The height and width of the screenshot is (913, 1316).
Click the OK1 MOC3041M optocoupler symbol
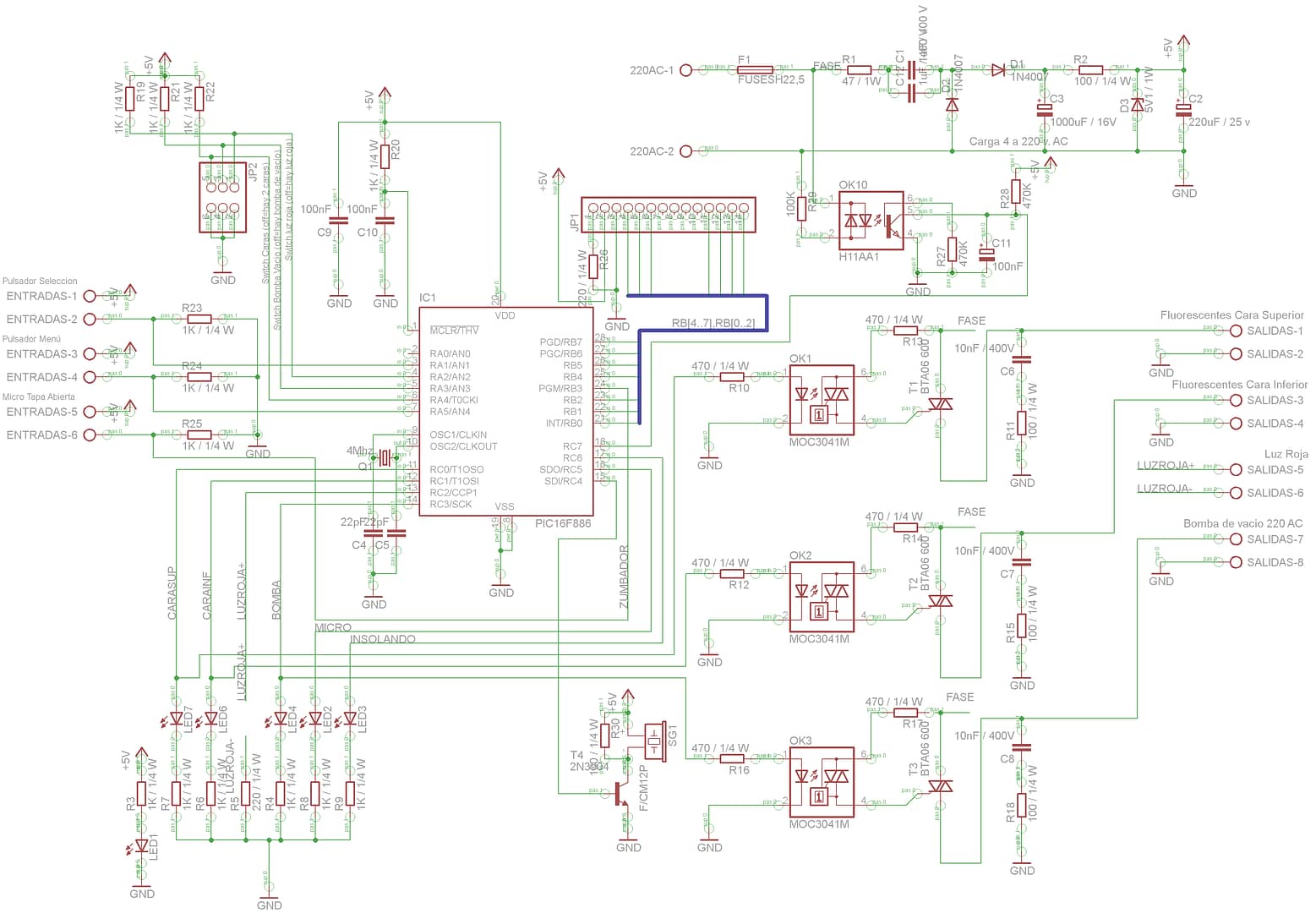[821, 400]
